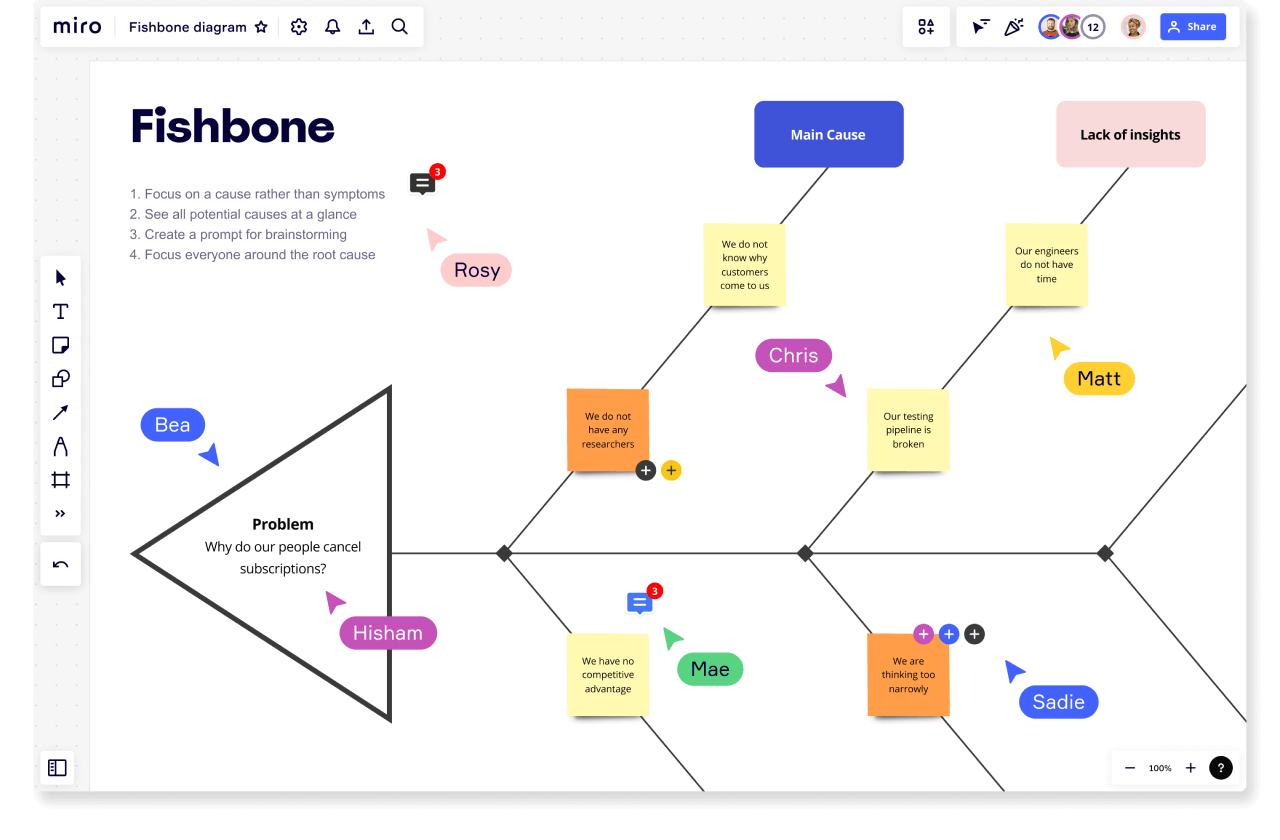Activate the select cursor tool
Screen dimensions: 1280x840
[60, 277]
